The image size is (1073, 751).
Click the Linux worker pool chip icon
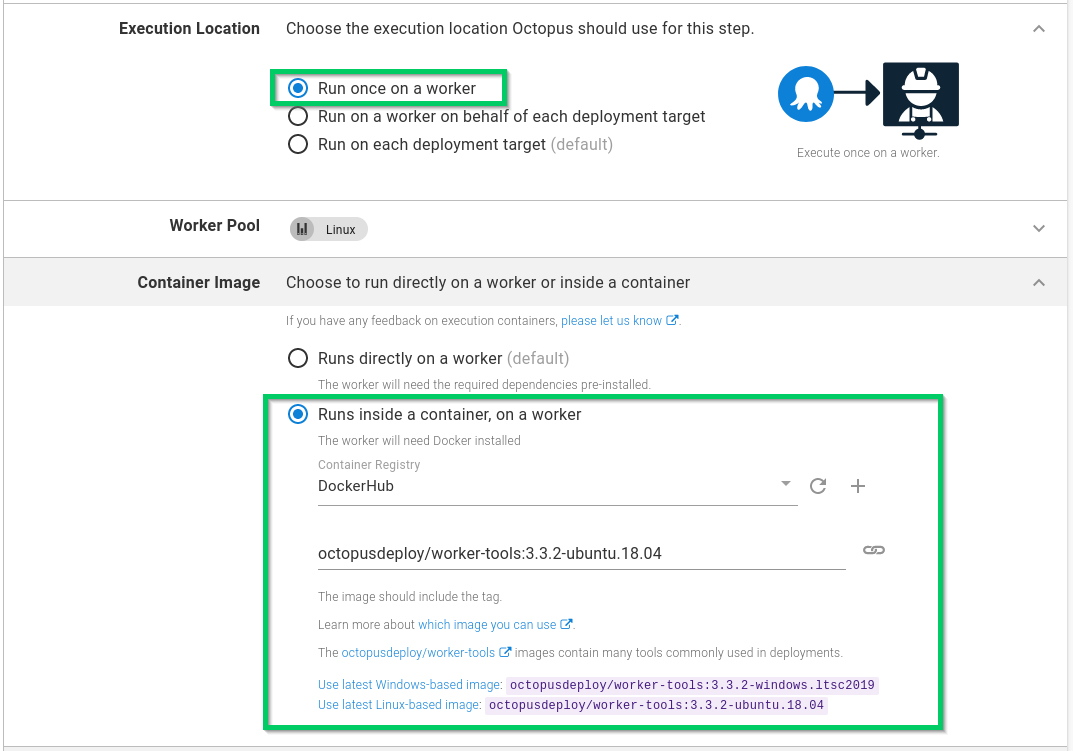click(x=302, y=229)
